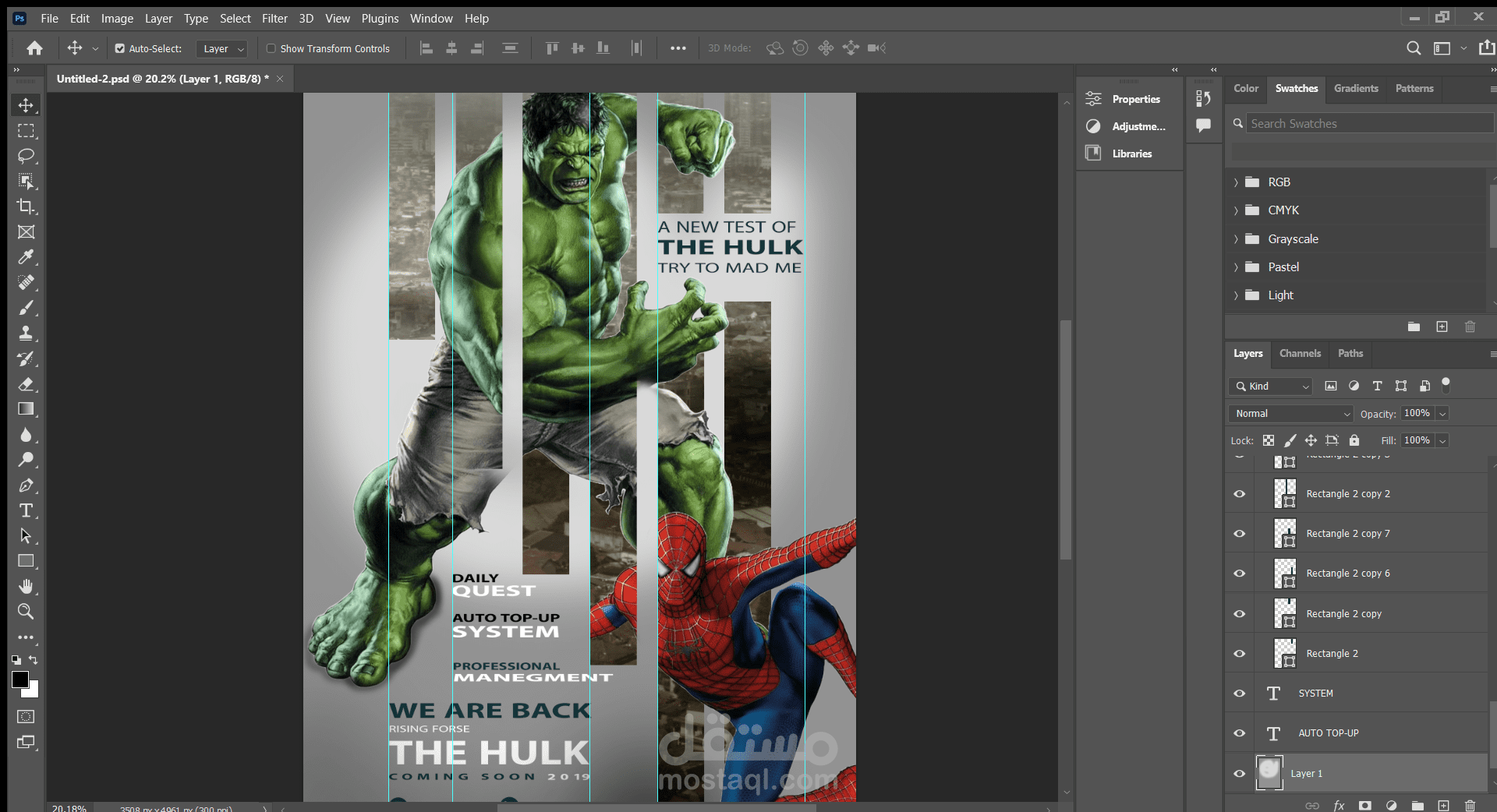Expand the Grayscale swatch folder
Viewport: 1497px width, 812px height.
[x=1236, y=239]
